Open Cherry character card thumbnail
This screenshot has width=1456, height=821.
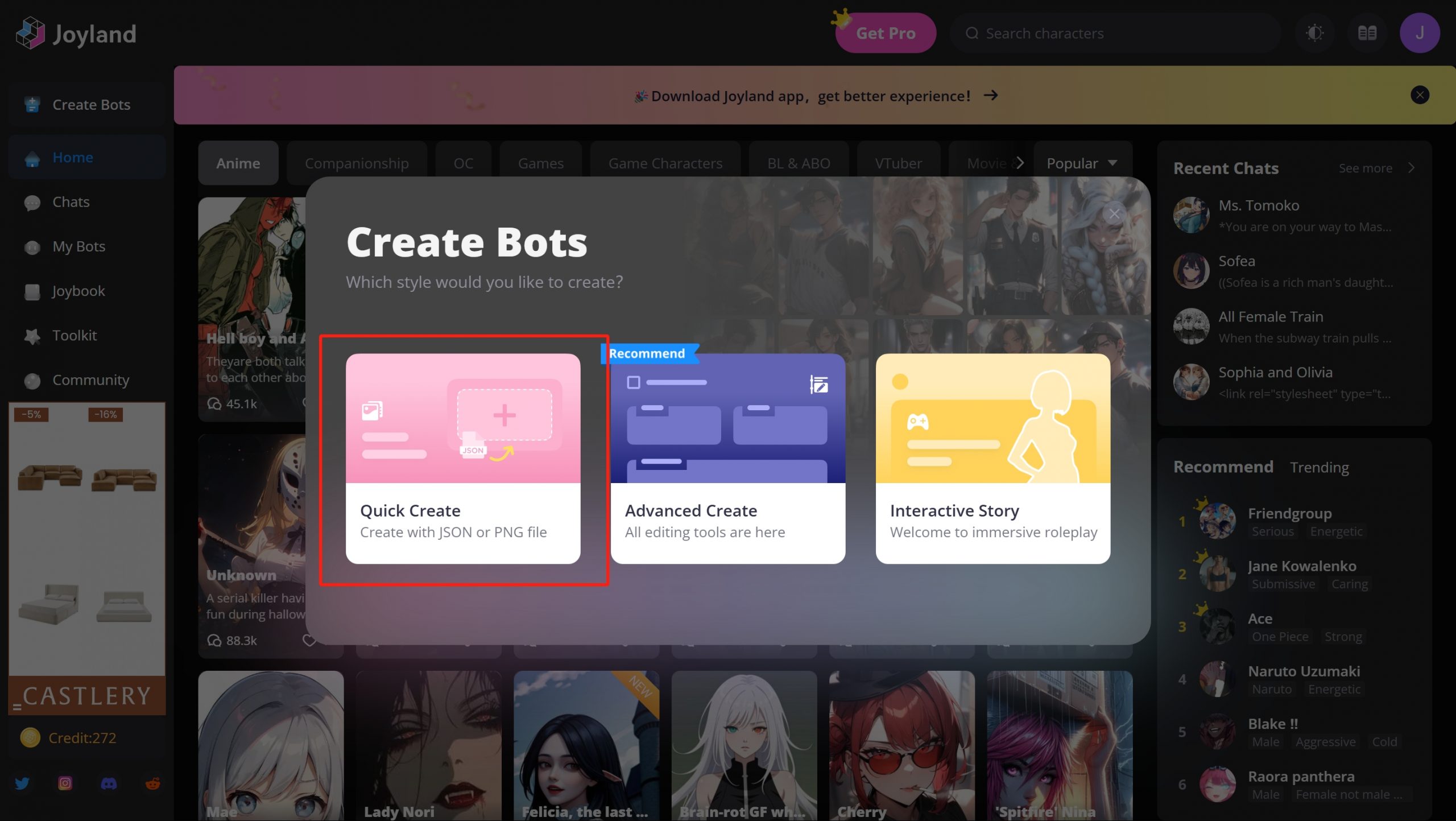tap(901, 745)
